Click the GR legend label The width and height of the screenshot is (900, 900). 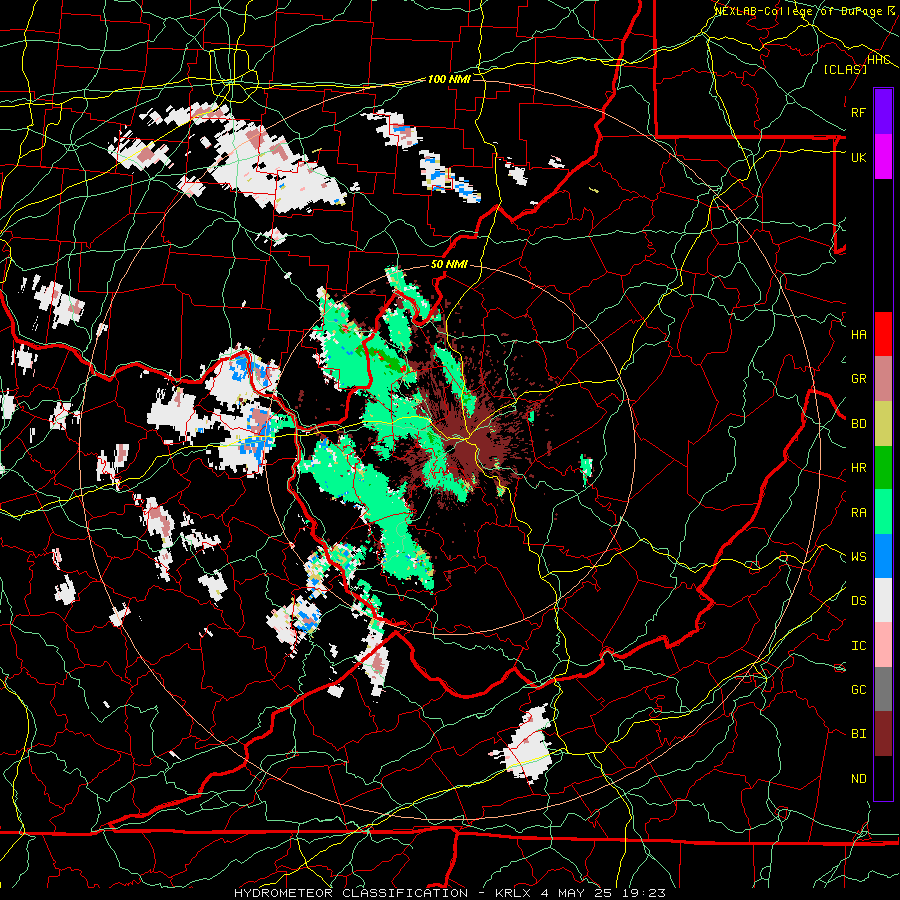pos(858,379)
